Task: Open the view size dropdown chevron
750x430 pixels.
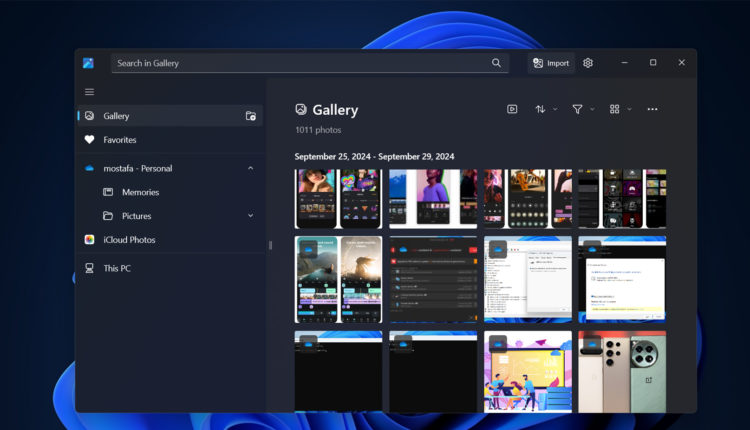Action: (629, 110)
